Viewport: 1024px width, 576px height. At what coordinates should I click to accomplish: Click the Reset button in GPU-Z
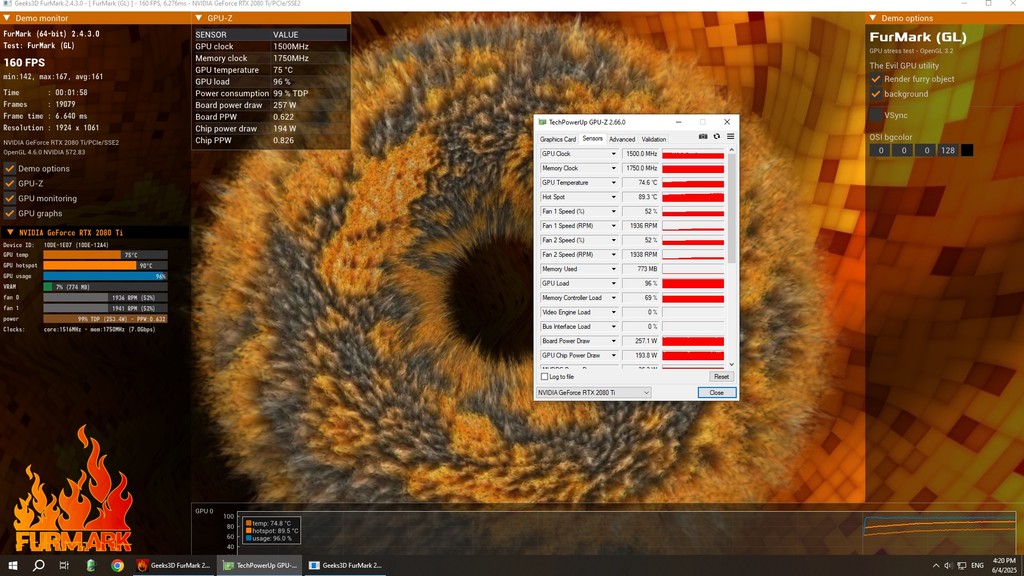[721, 377]
